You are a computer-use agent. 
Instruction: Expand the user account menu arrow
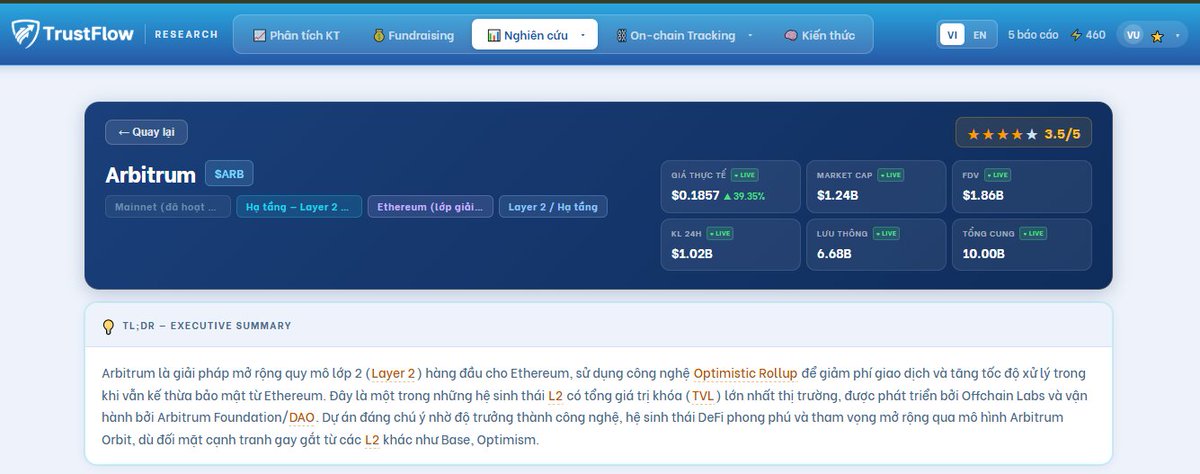point(1176,35)
